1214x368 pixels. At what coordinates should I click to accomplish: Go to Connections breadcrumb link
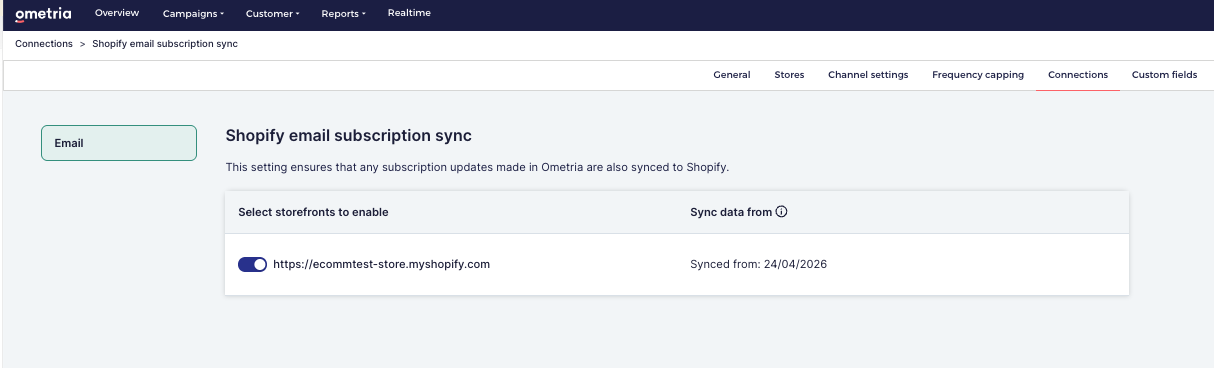tap(44, 44)
